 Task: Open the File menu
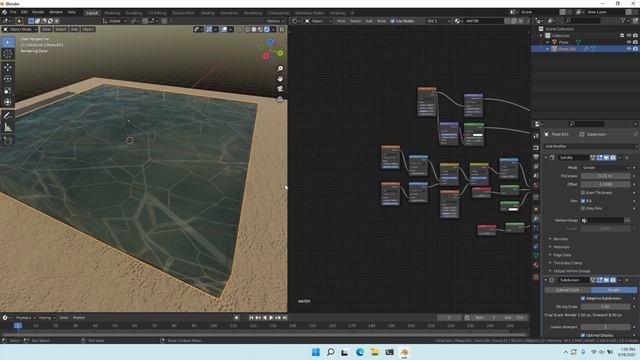[x=13, y=12]
